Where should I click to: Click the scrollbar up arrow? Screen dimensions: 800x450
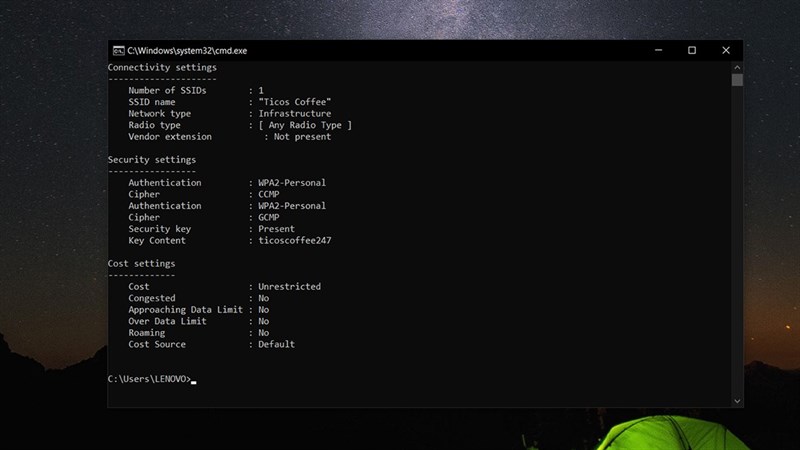tap(737, 67)
